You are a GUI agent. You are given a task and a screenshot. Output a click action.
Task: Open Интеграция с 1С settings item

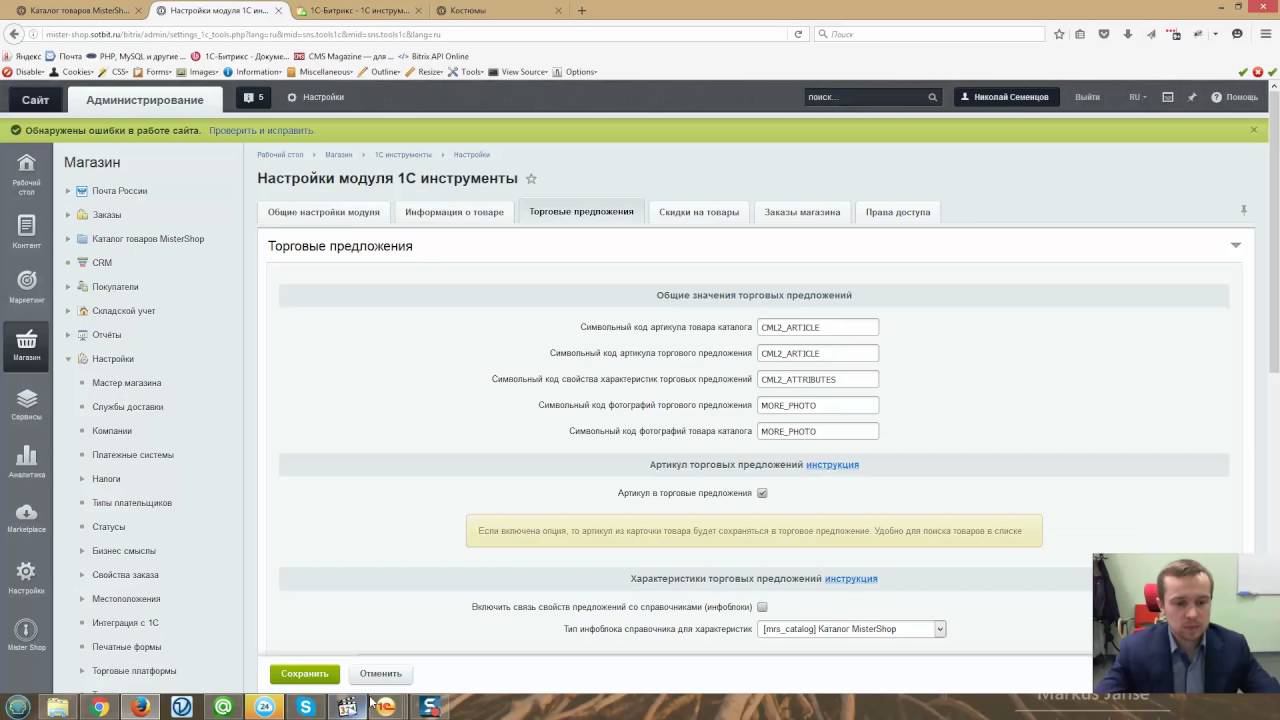(x=125, y=623)
